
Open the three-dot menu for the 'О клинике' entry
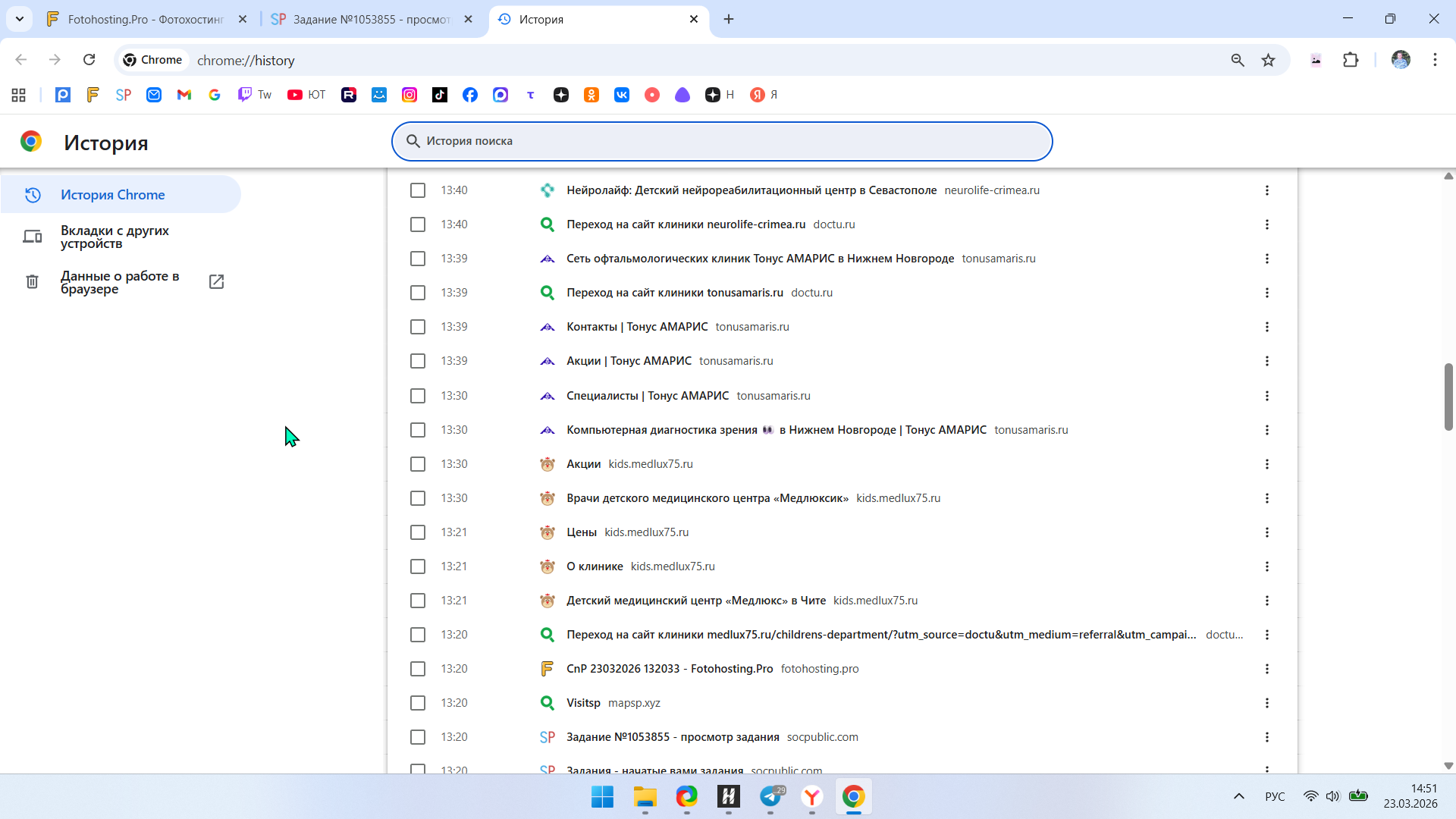click(1266, 566)
